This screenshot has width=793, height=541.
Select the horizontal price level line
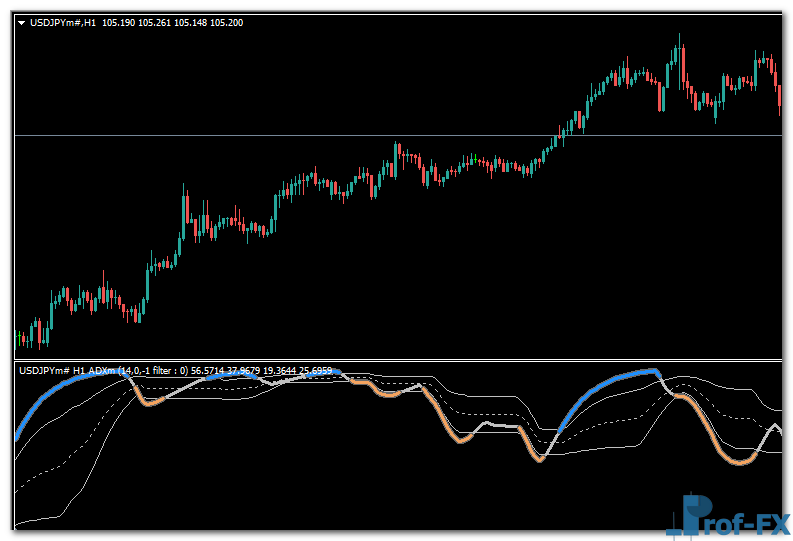point(300,135)
